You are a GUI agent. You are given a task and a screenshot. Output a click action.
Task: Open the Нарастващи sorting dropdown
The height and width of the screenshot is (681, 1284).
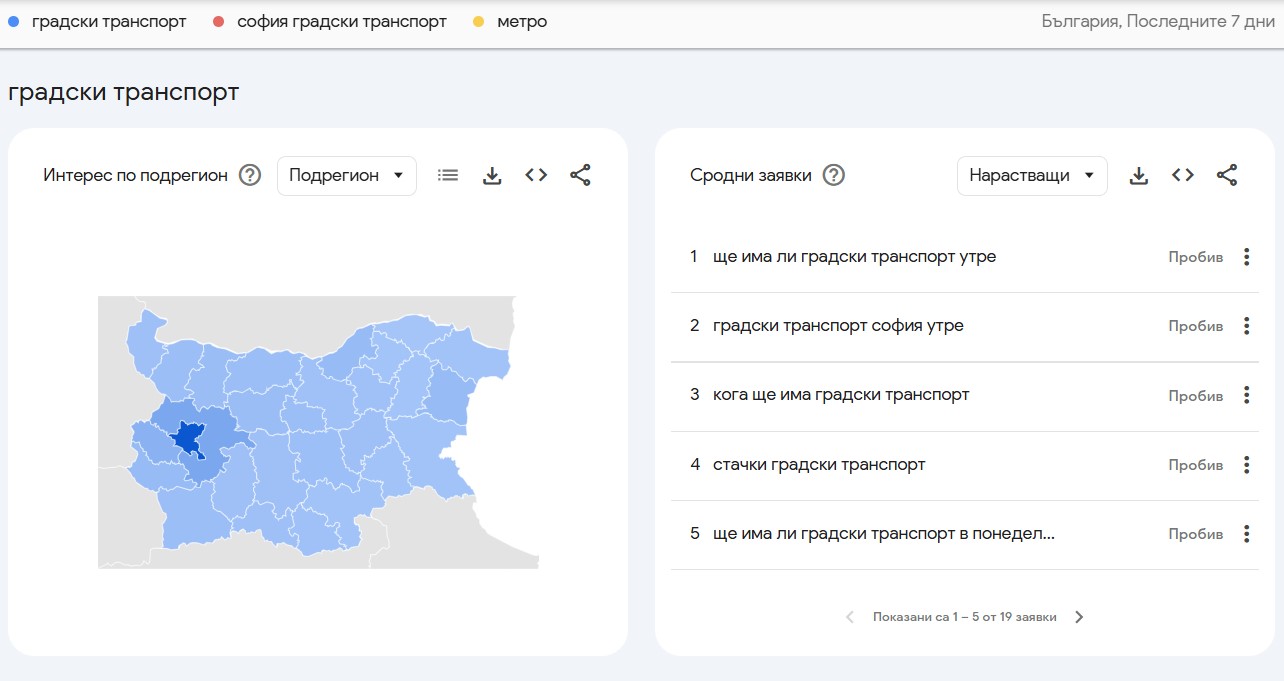(x=1031, y=175)
